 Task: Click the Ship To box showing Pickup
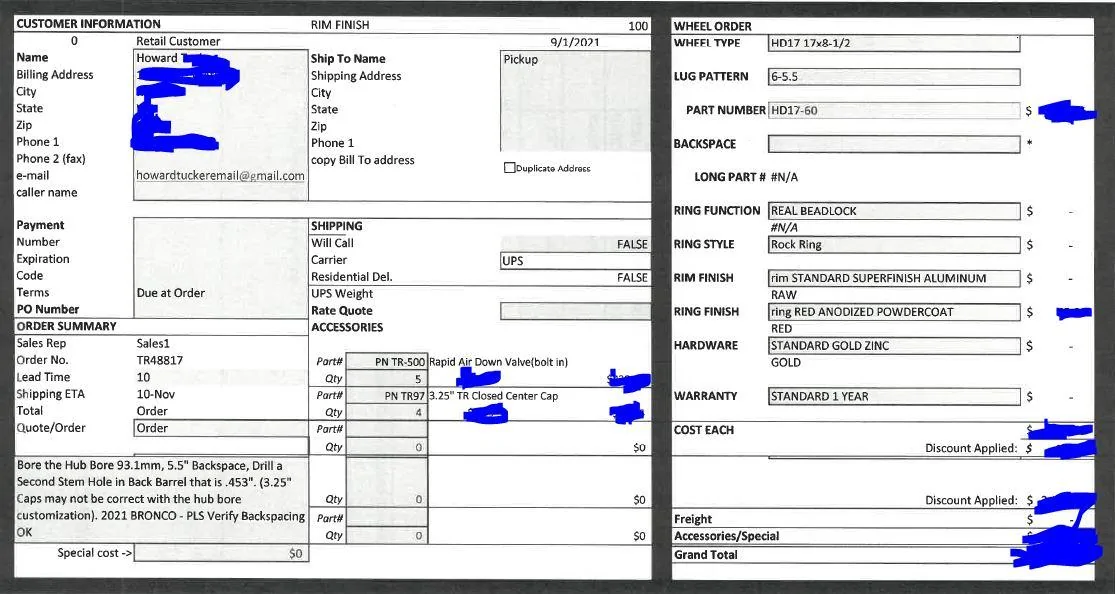click(575, 100)
